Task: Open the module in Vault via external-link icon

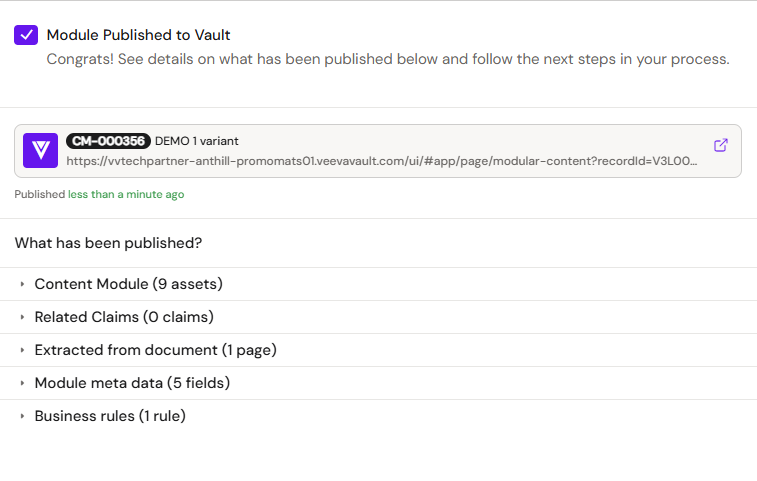Action: pyautogui.click(x=720, y=145)
